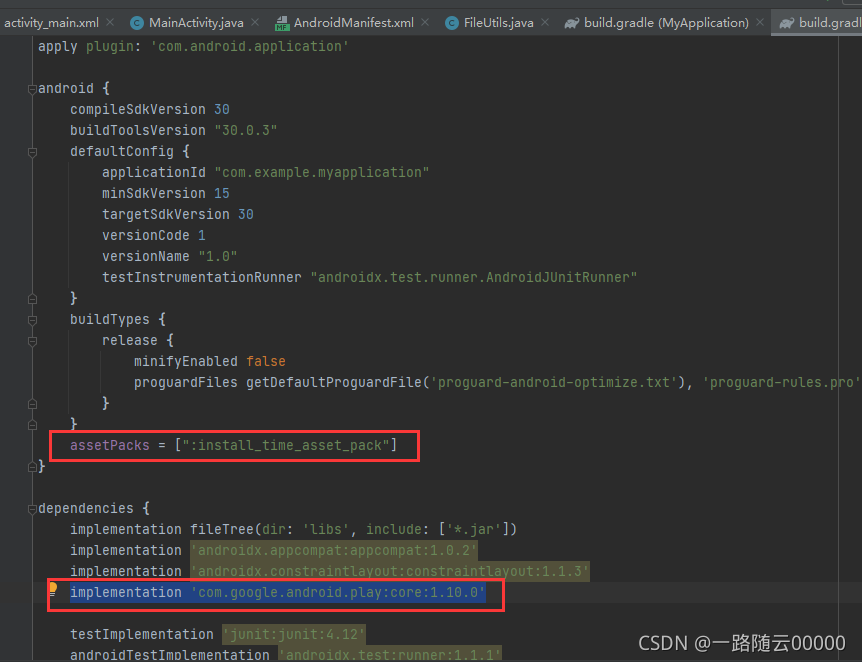
Task: Close the activity_main.xml tab
Action: pos(110,23)
